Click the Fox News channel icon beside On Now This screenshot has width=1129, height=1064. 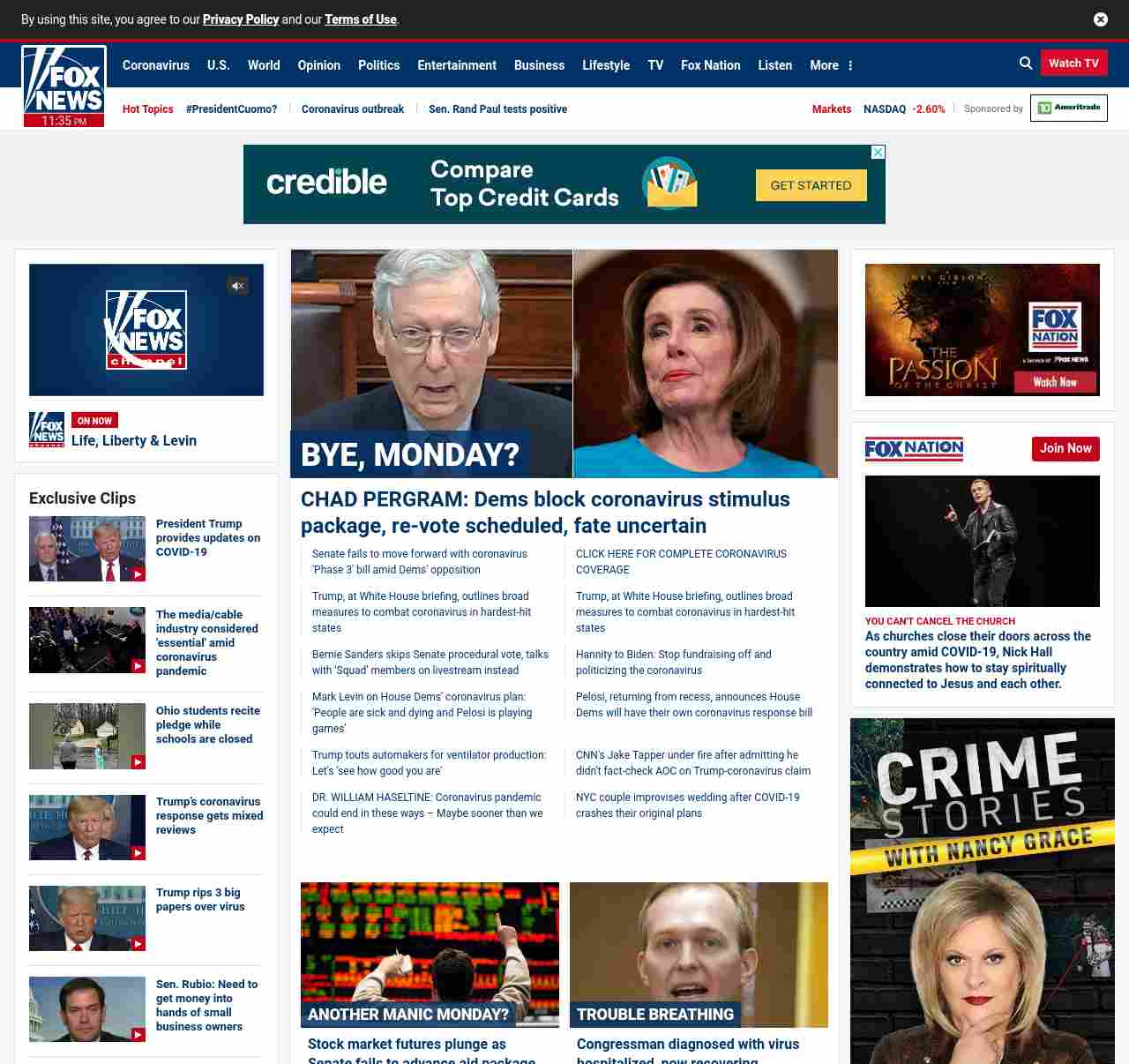[47, 430]
